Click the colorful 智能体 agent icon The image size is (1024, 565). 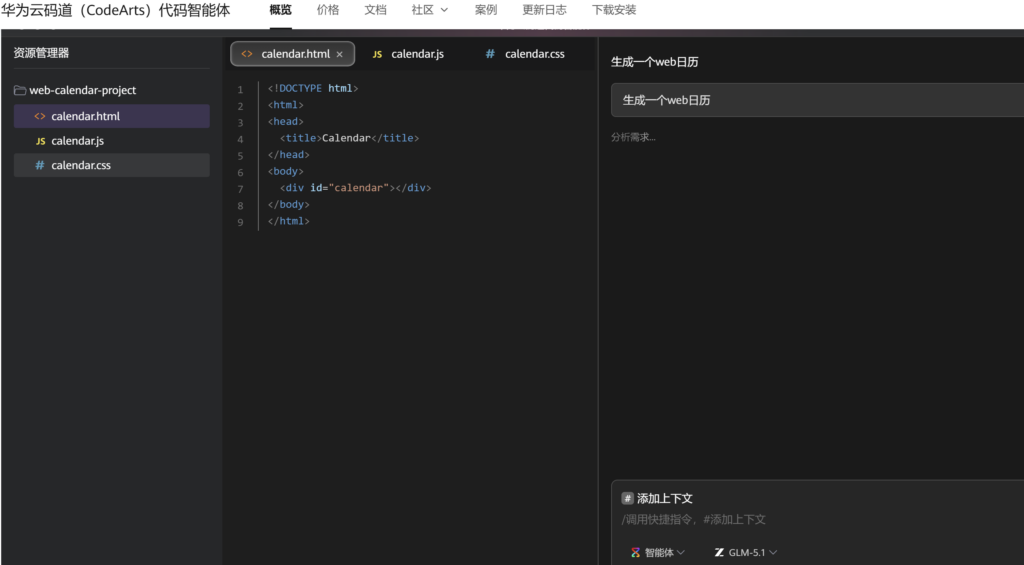coord(635,553)
